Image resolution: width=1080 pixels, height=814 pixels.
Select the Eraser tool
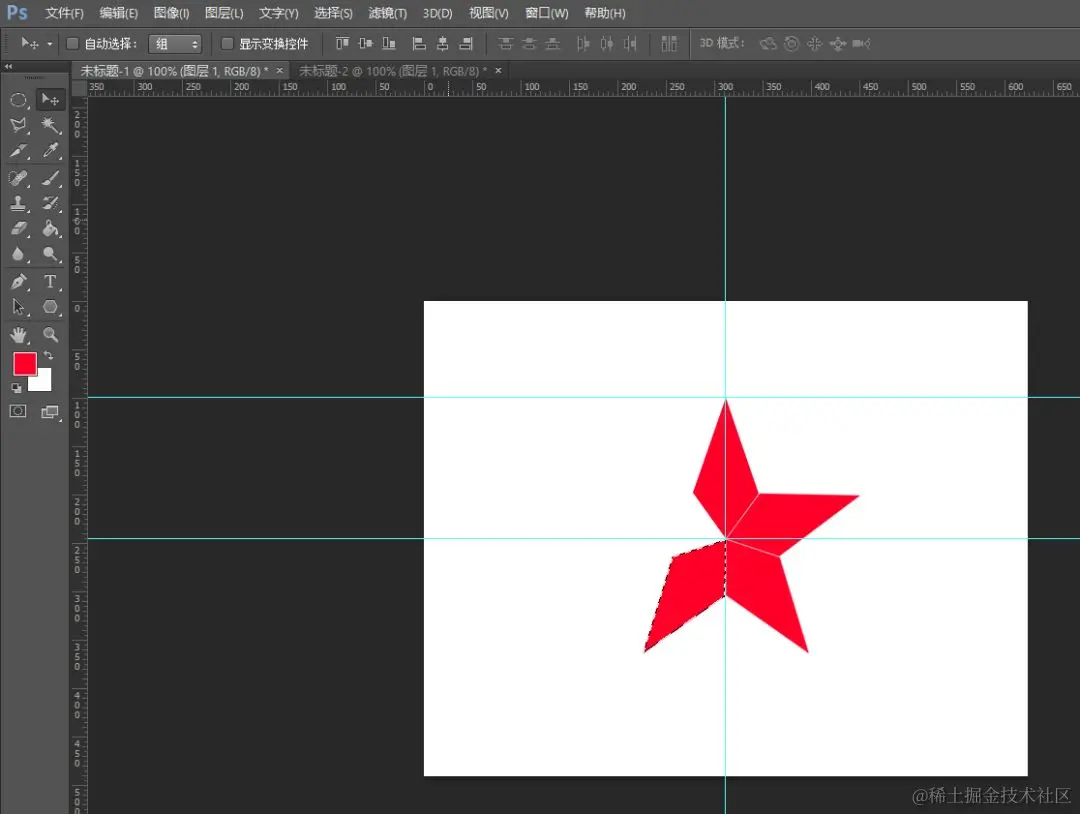point(19,229)
